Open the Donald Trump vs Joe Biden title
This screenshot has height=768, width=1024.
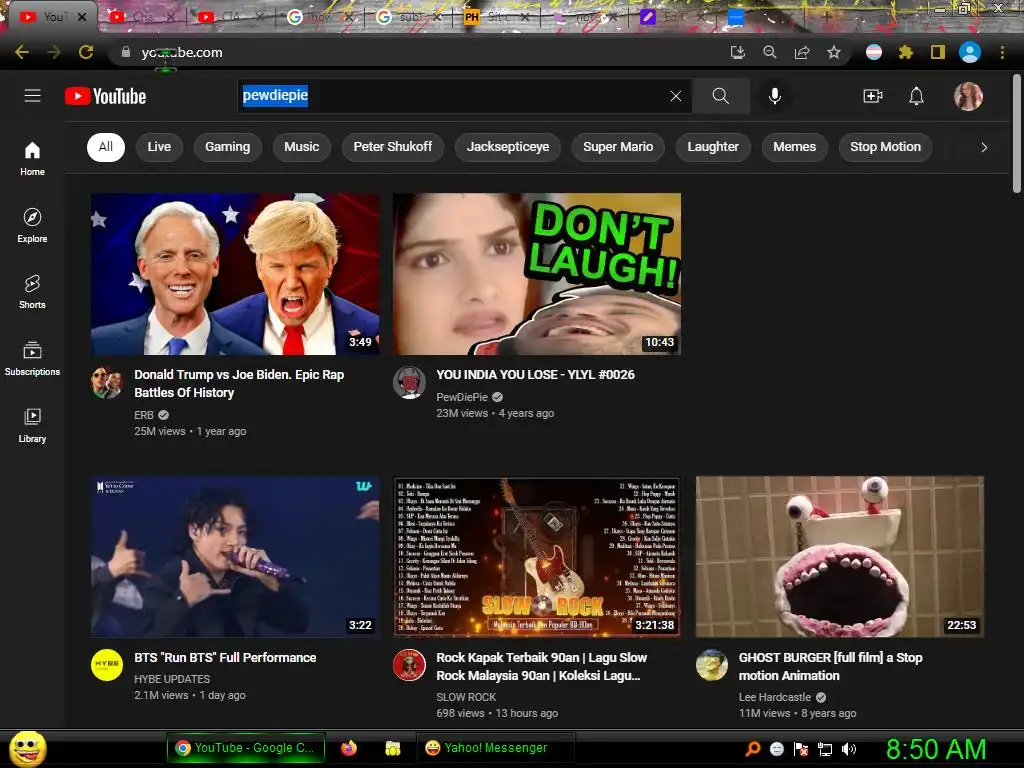coord(239,383)
